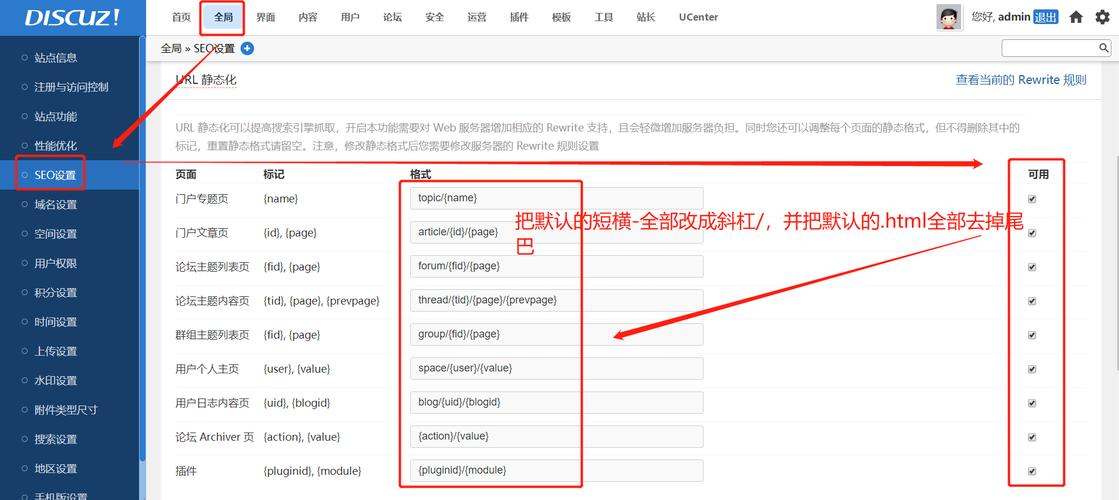Go to 域名设置 in sidebar
This screenshot has width=1119, height=500.
pos(56,205)
